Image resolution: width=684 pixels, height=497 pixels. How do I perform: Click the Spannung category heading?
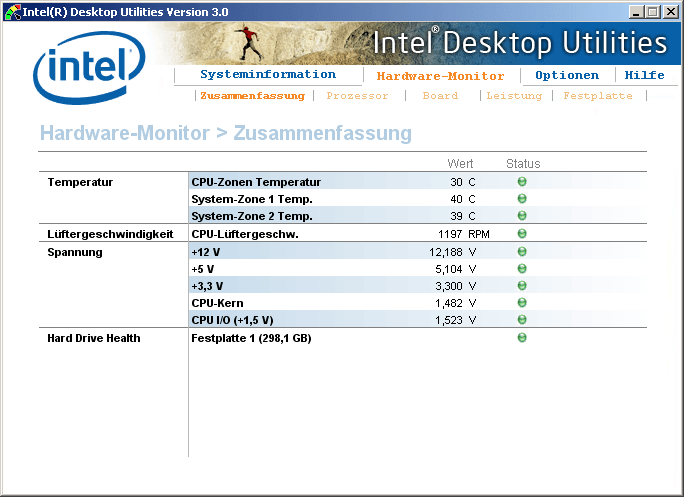tap(75, 252)
